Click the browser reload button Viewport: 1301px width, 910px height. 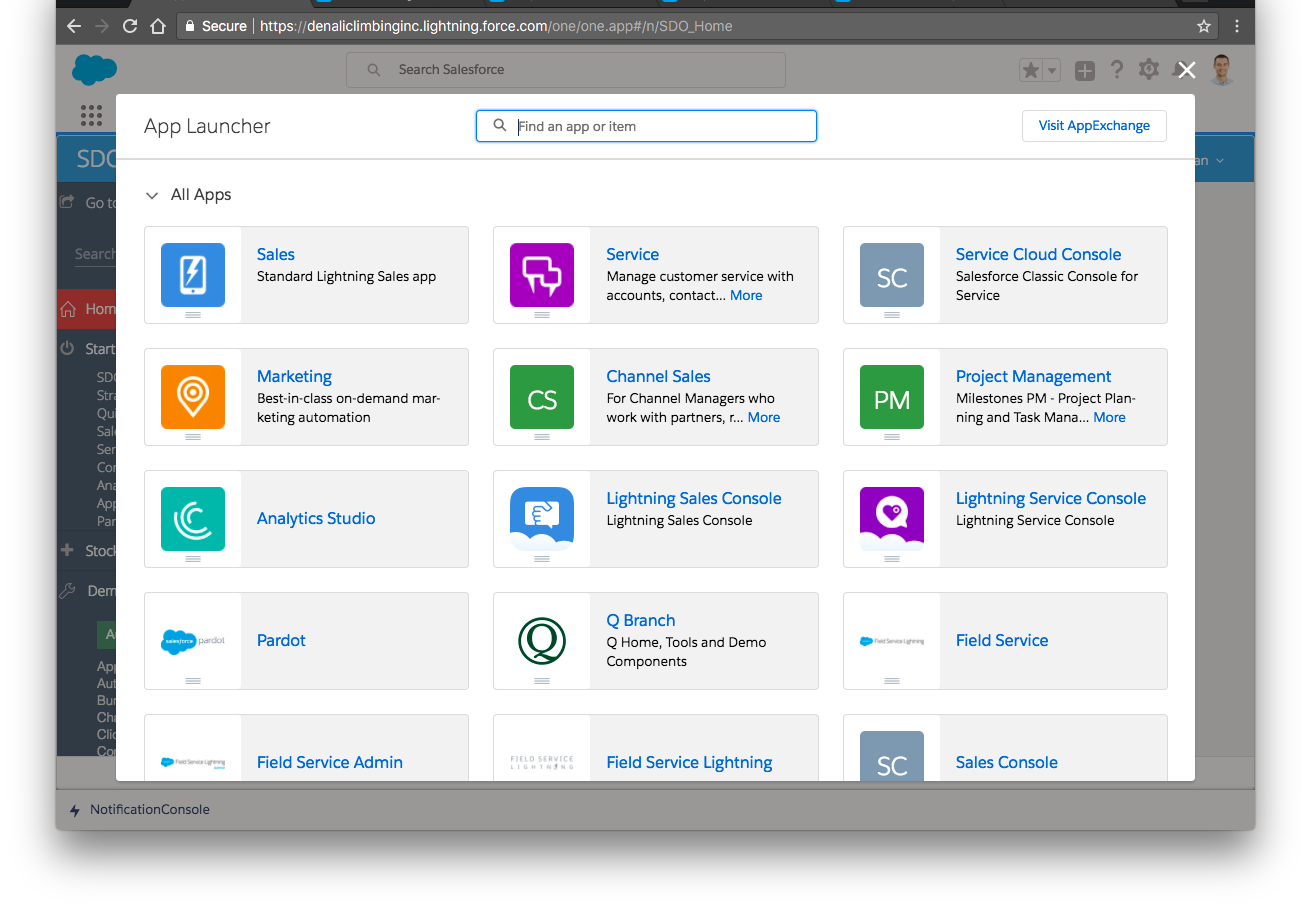point(130,26)
